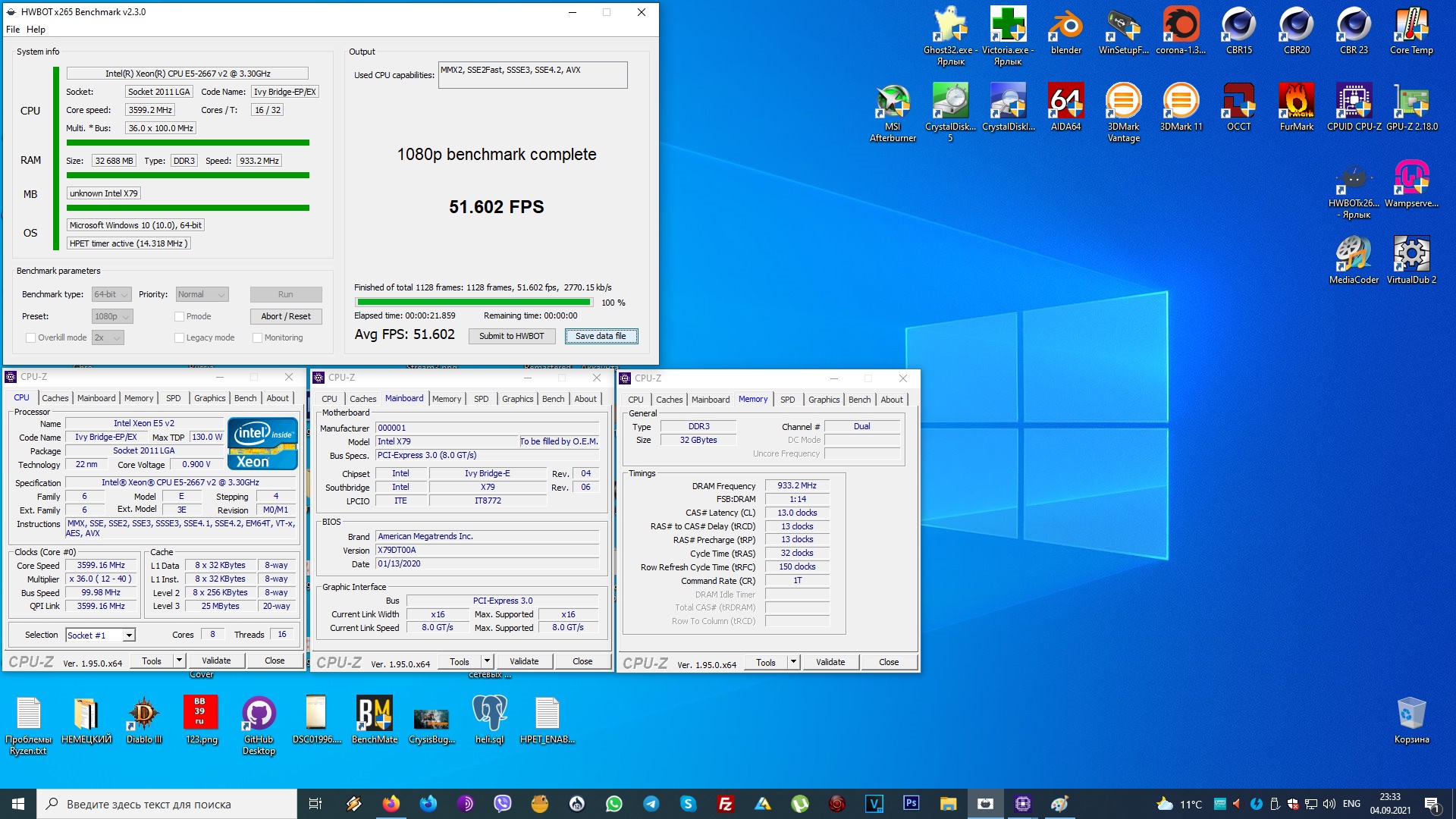Click Save data file button

point(601,336)
